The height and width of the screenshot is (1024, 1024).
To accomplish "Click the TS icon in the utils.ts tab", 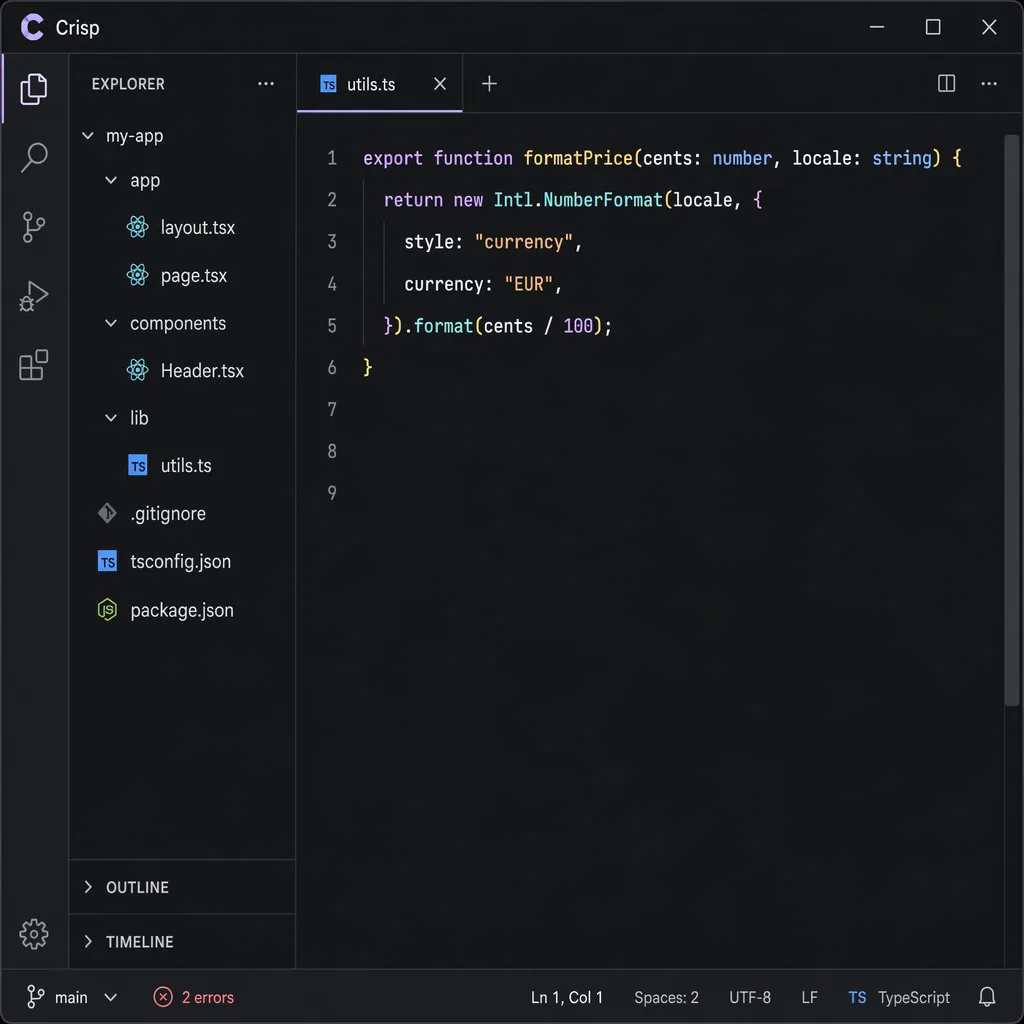I will click(328, 84).
